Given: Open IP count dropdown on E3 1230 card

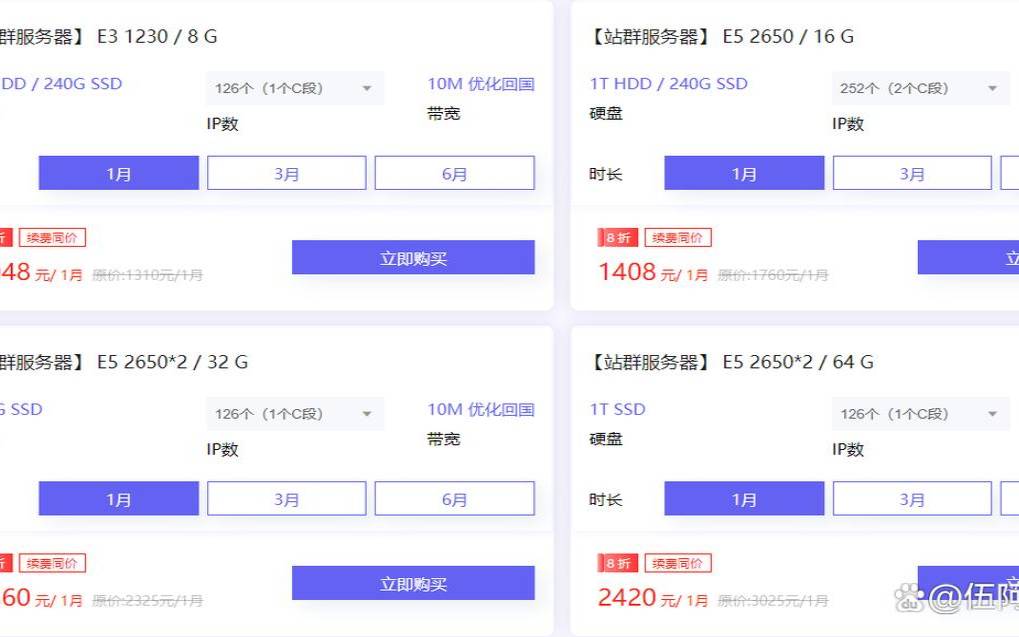Looking at the screenshot, I should coord(294,88).
